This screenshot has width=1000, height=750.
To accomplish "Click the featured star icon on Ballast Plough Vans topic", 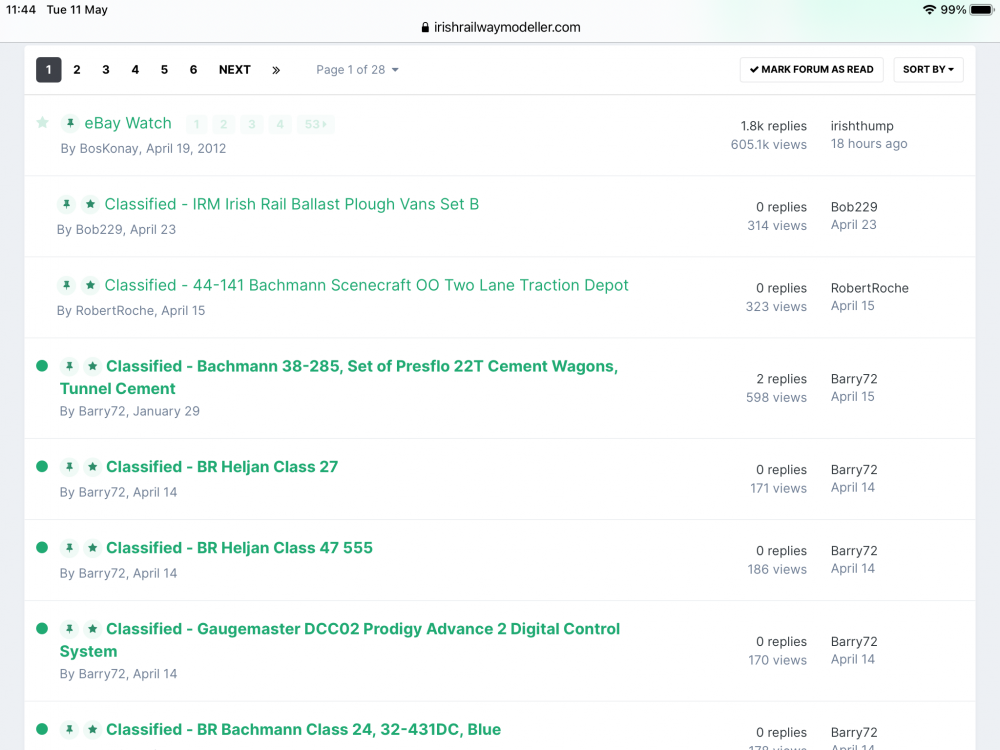I will tap(90, 205).
